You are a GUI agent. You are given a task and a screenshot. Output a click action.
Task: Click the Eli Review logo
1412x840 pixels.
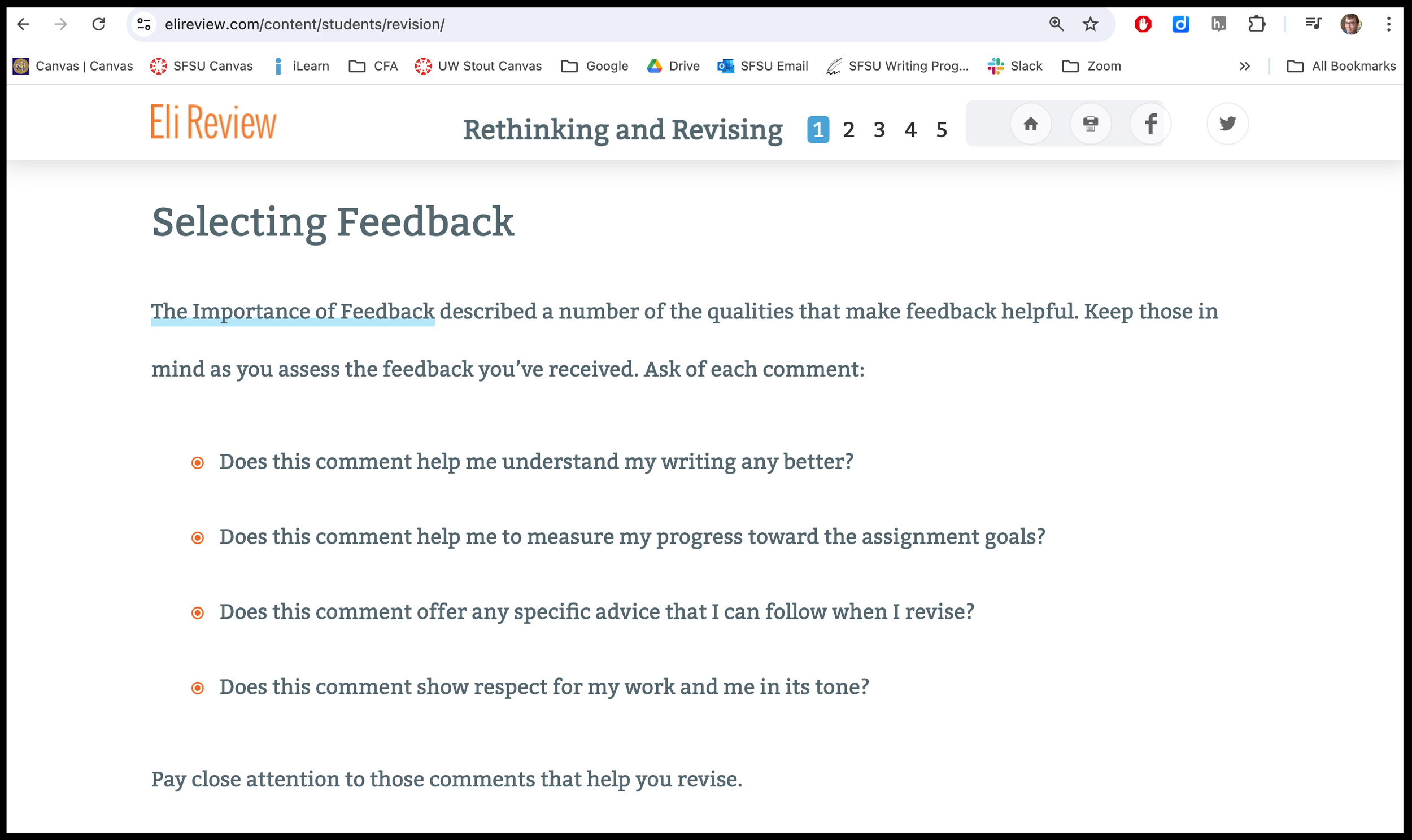213,122
